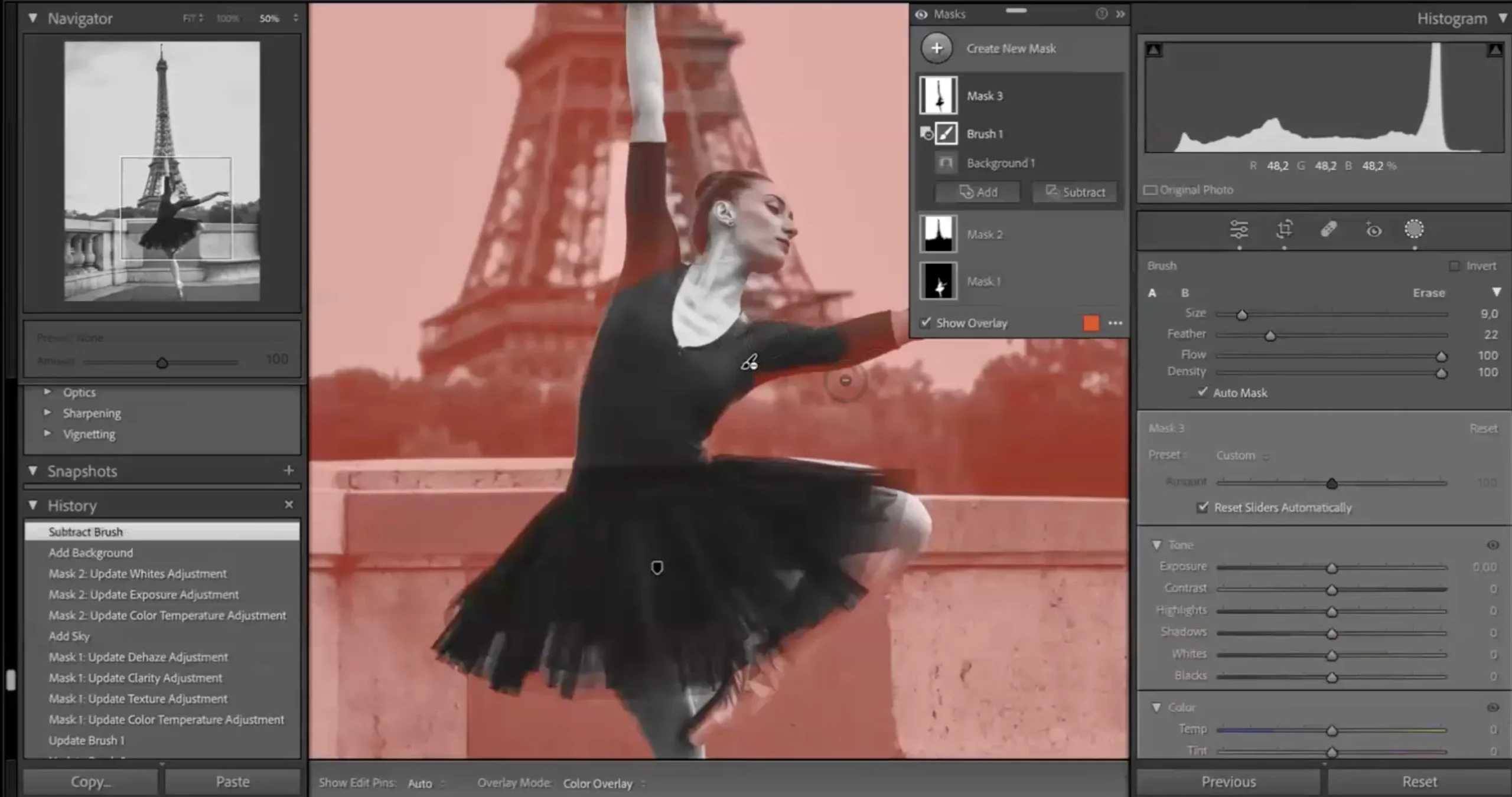Image resolution: width=1512 pixels, height=797 pixels.
Task: Change the Overlay Mode from Color Overlay
Action: [598, 783]
